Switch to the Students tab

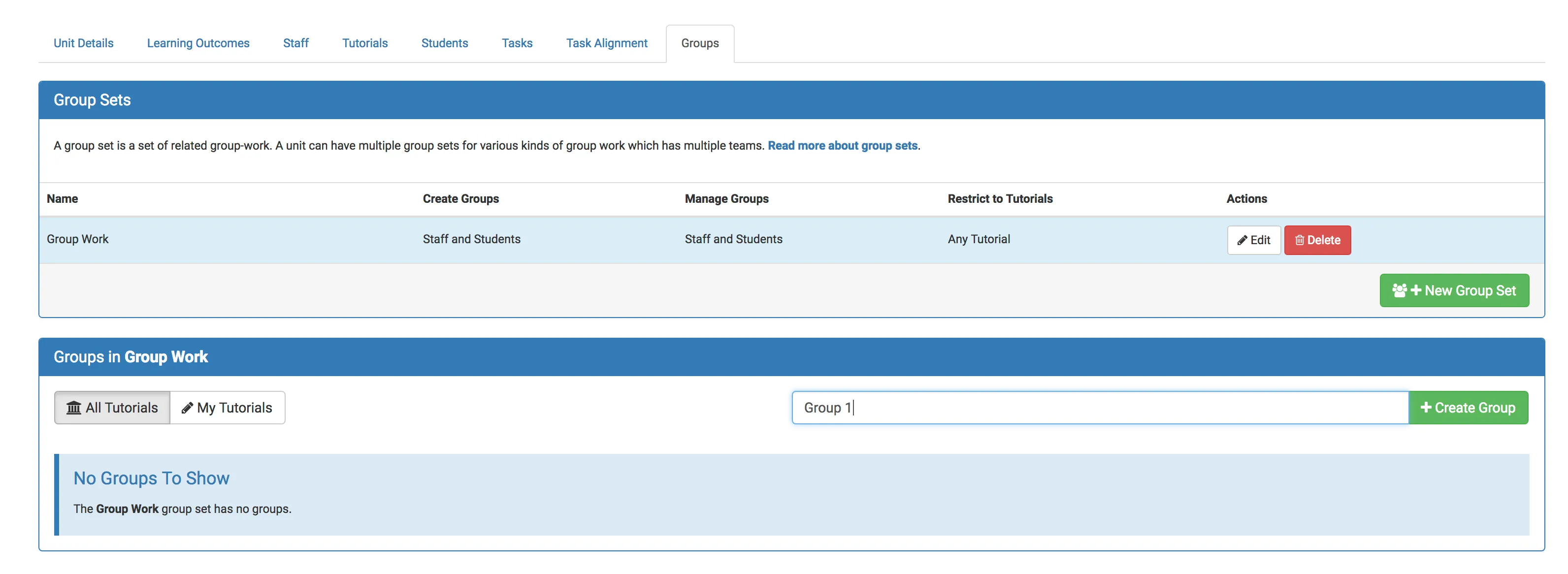pyautogui.click(x=444, y=43)
